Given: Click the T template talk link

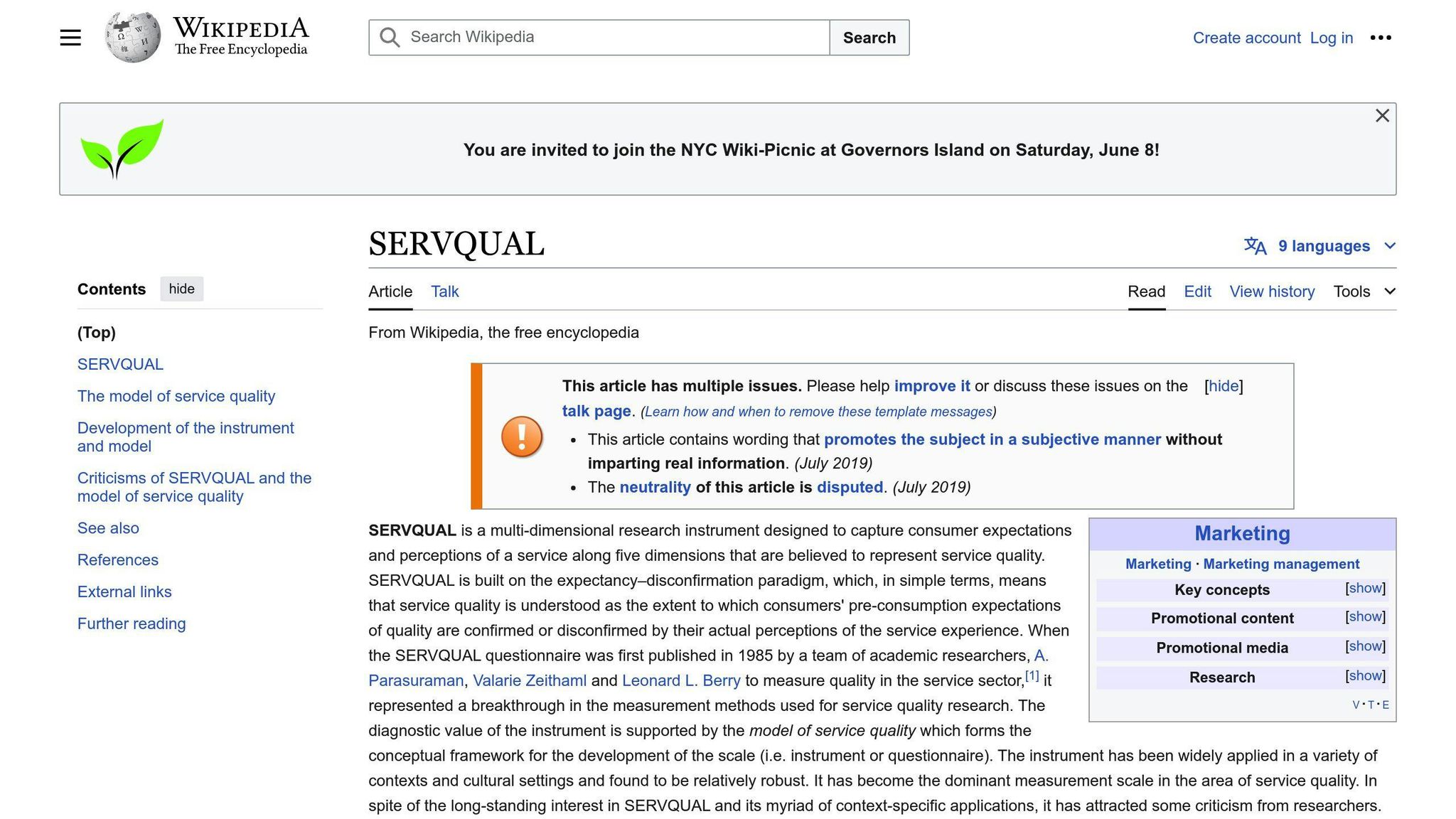Looking at the screenshot, I should point(1371,705).
